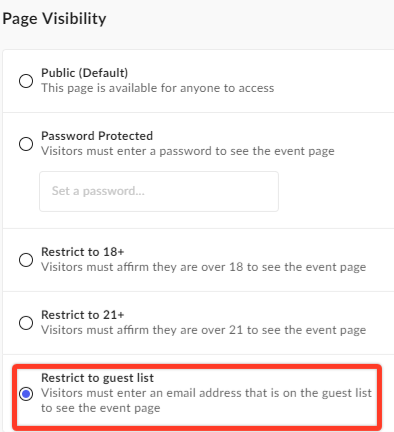The width and height of the screenshot is (394, 432).
Task: Choose the Password Protected radio button
Action: pyautogui.click(x=26, y=144)
